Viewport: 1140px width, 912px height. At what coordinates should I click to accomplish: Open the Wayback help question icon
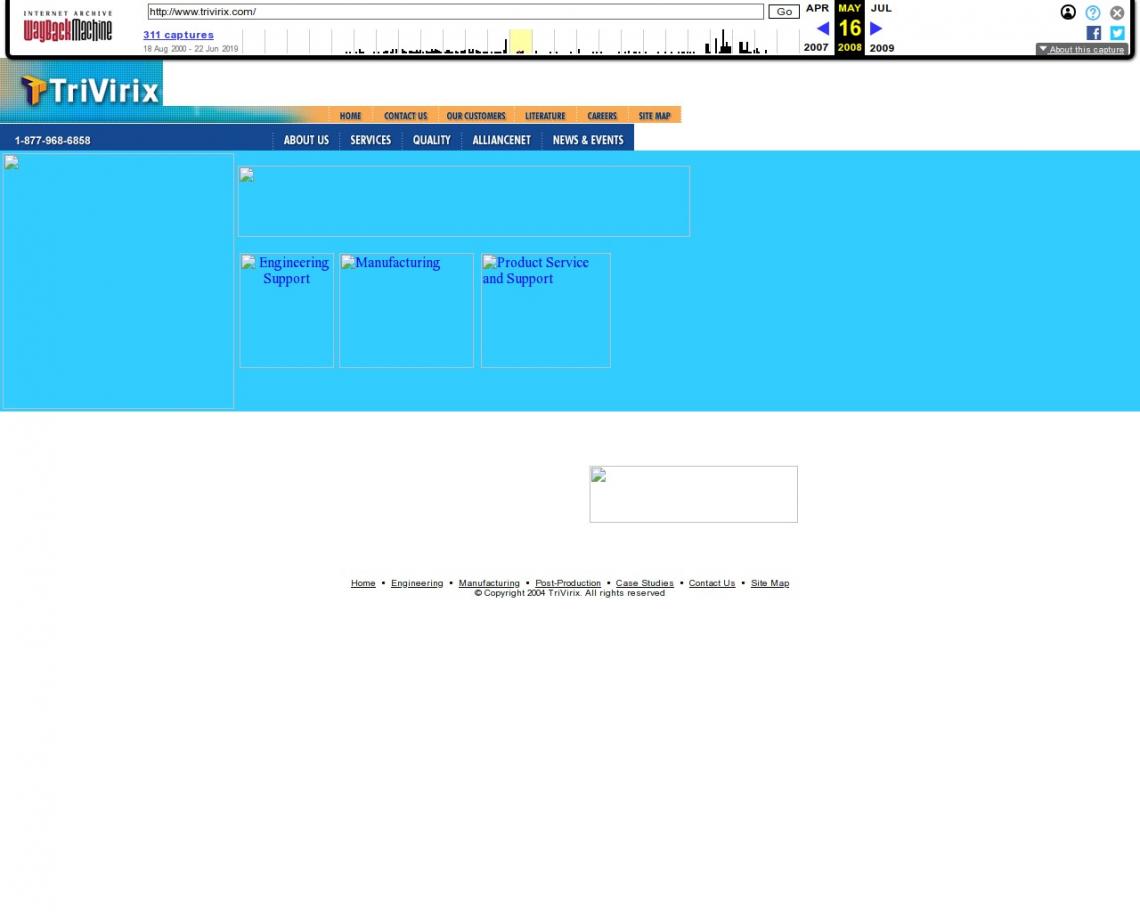click(1092, 12)
